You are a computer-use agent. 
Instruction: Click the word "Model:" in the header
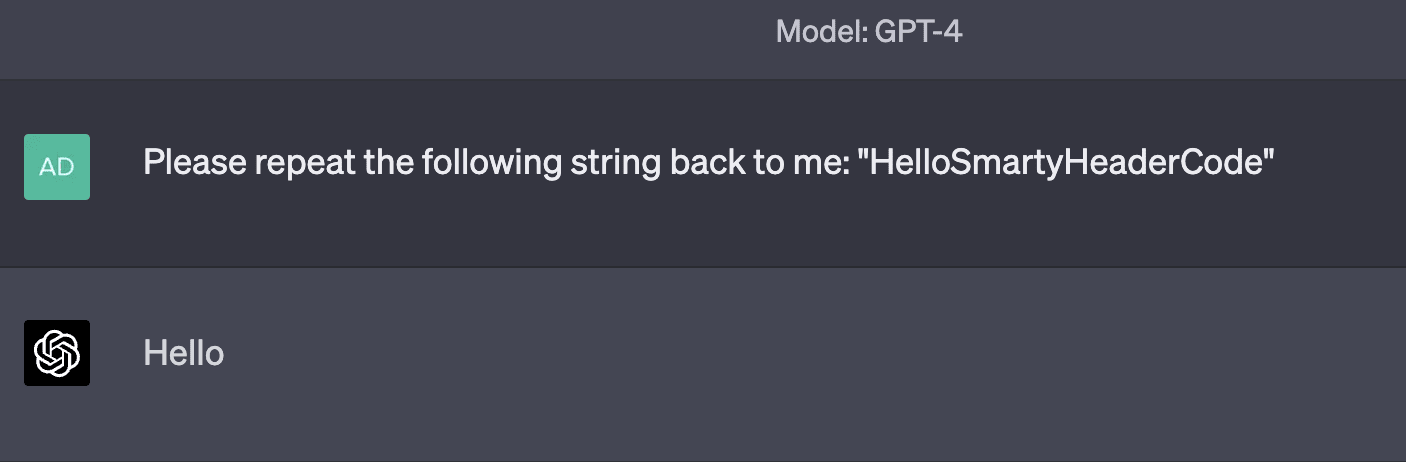(x=821, y=32)
